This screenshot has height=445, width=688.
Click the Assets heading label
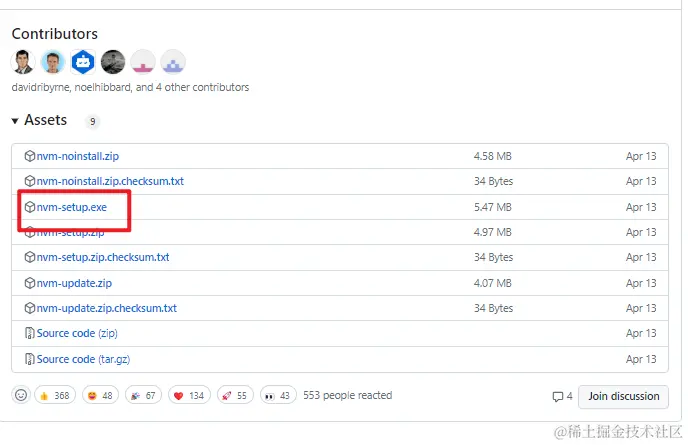[x=46, y=120]
